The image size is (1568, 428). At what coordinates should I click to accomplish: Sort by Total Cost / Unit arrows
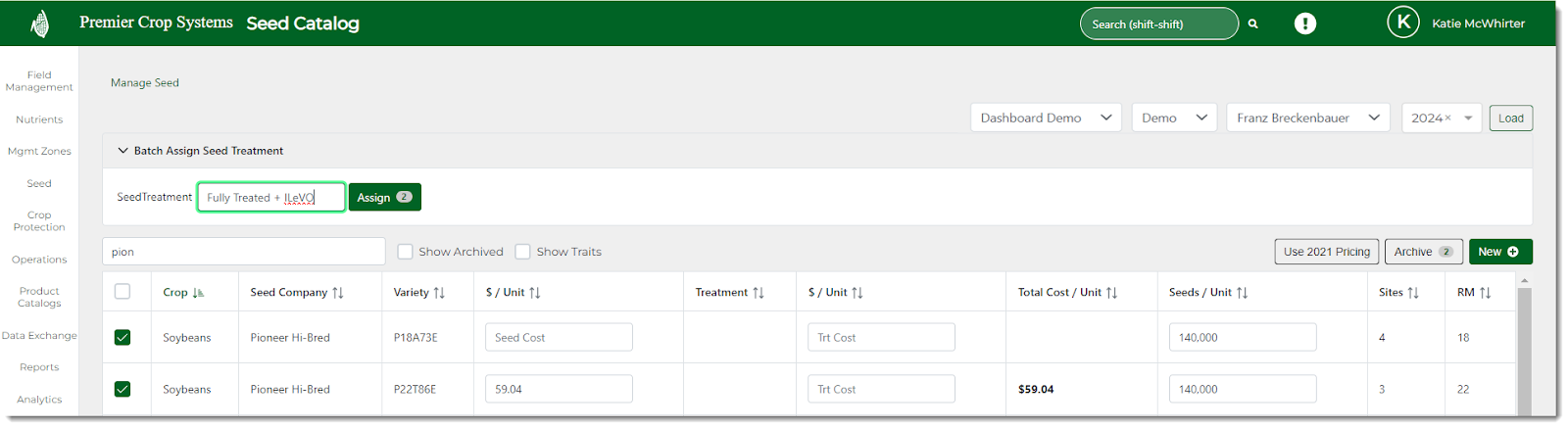[1111, 293]
